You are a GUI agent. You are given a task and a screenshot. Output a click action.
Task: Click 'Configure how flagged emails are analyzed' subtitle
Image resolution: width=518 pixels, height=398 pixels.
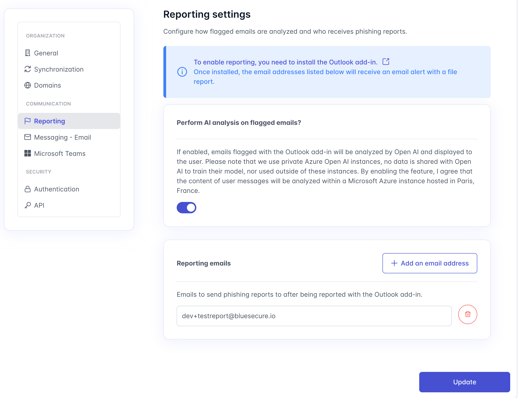point(285,31)
